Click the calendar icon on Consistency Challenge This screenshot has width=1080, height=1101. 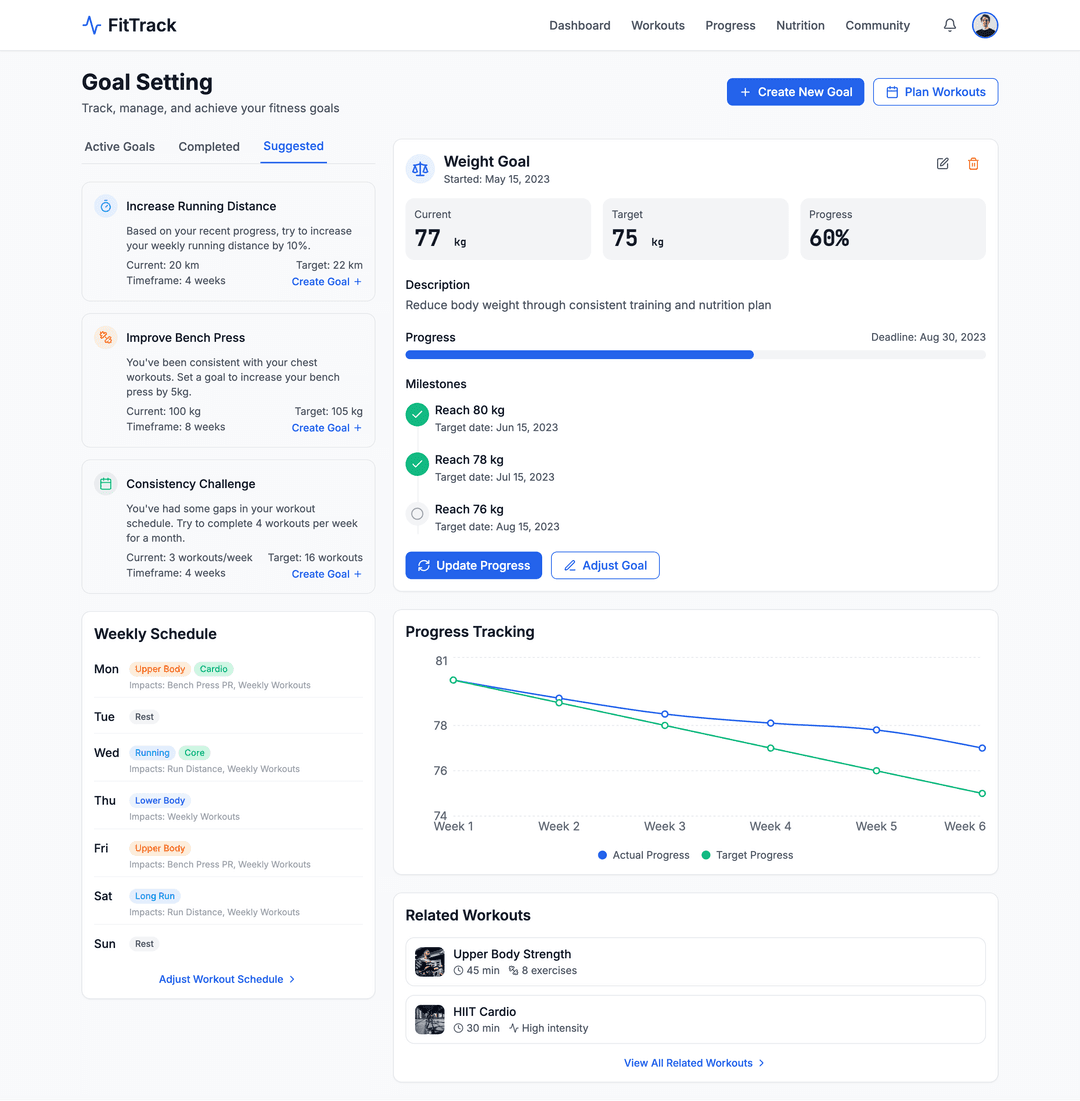click(x=105, y=484)
